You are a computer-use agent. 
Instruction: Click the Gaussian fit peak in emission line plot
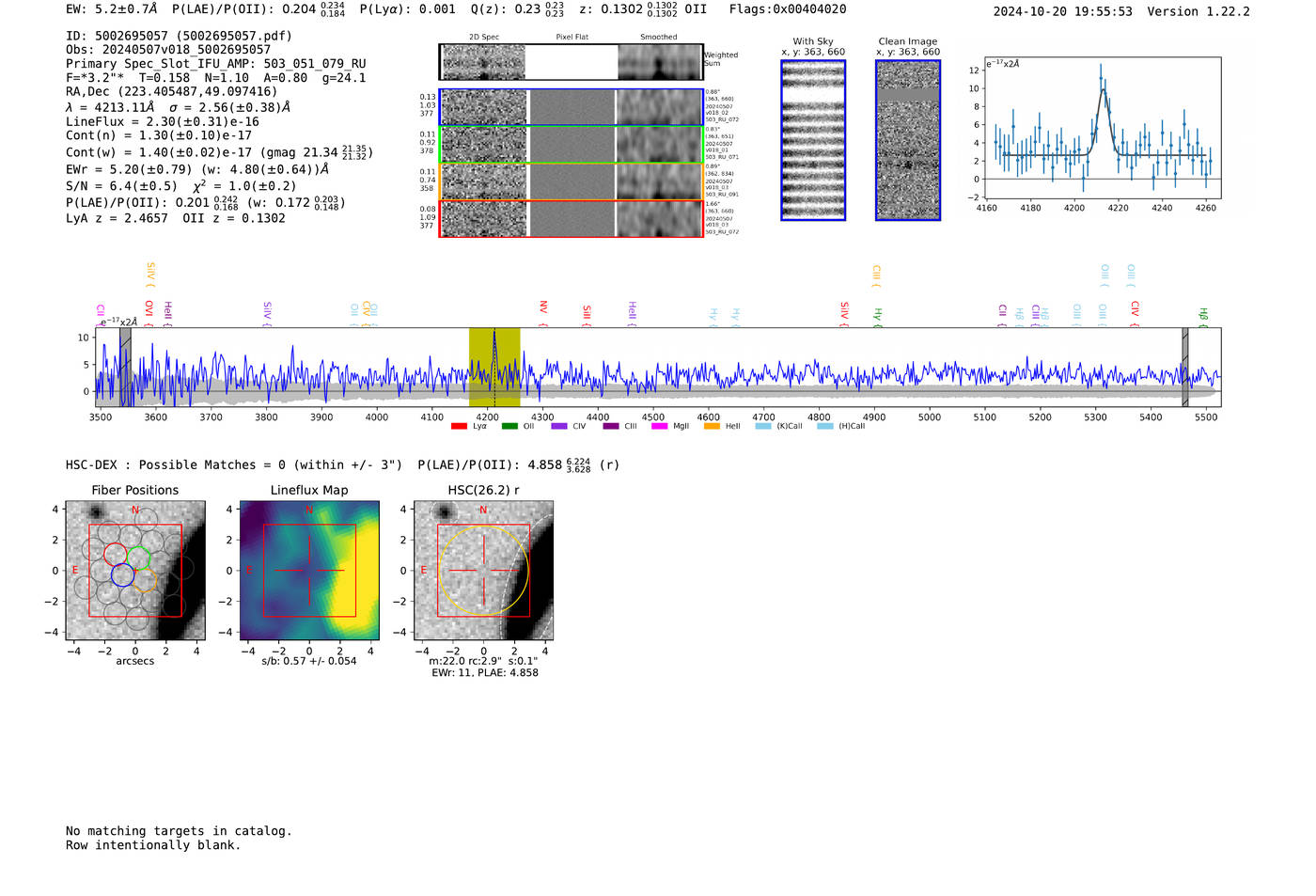[x=1102, y=89]
